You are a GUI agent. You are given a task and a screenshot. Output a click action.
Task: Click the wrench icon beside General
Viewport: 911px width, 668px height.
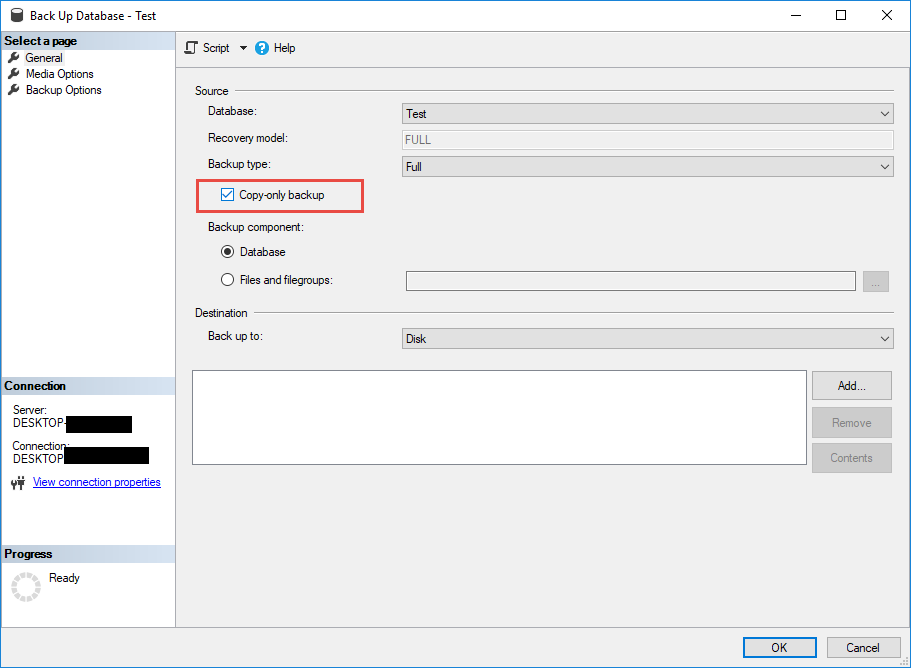(14, 58)
